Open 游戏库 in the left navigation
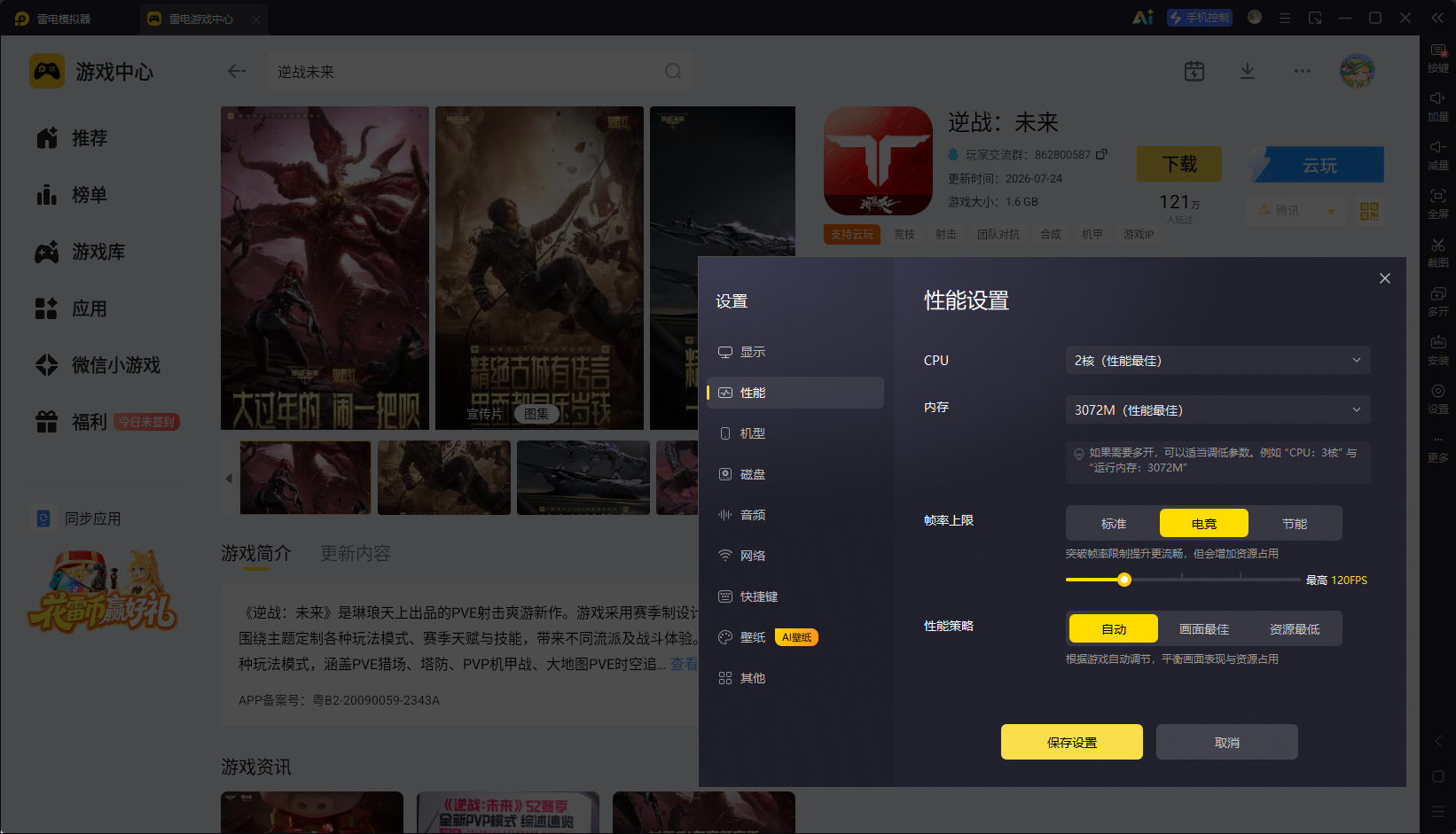1456x834 pixels. [x=82, y=252]
